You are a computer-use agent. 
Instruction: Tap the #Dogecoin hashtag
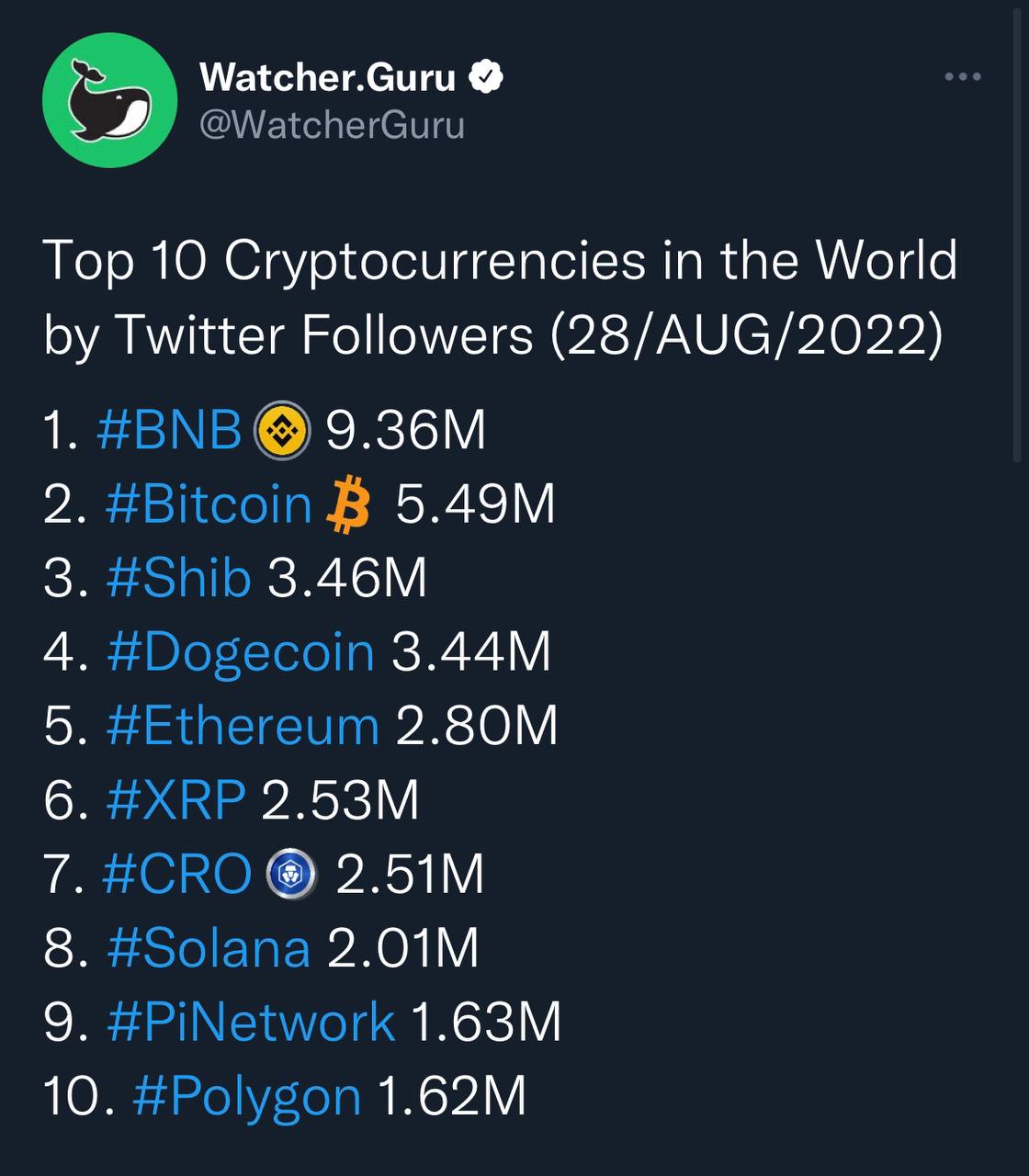click(x=241, y=652)
